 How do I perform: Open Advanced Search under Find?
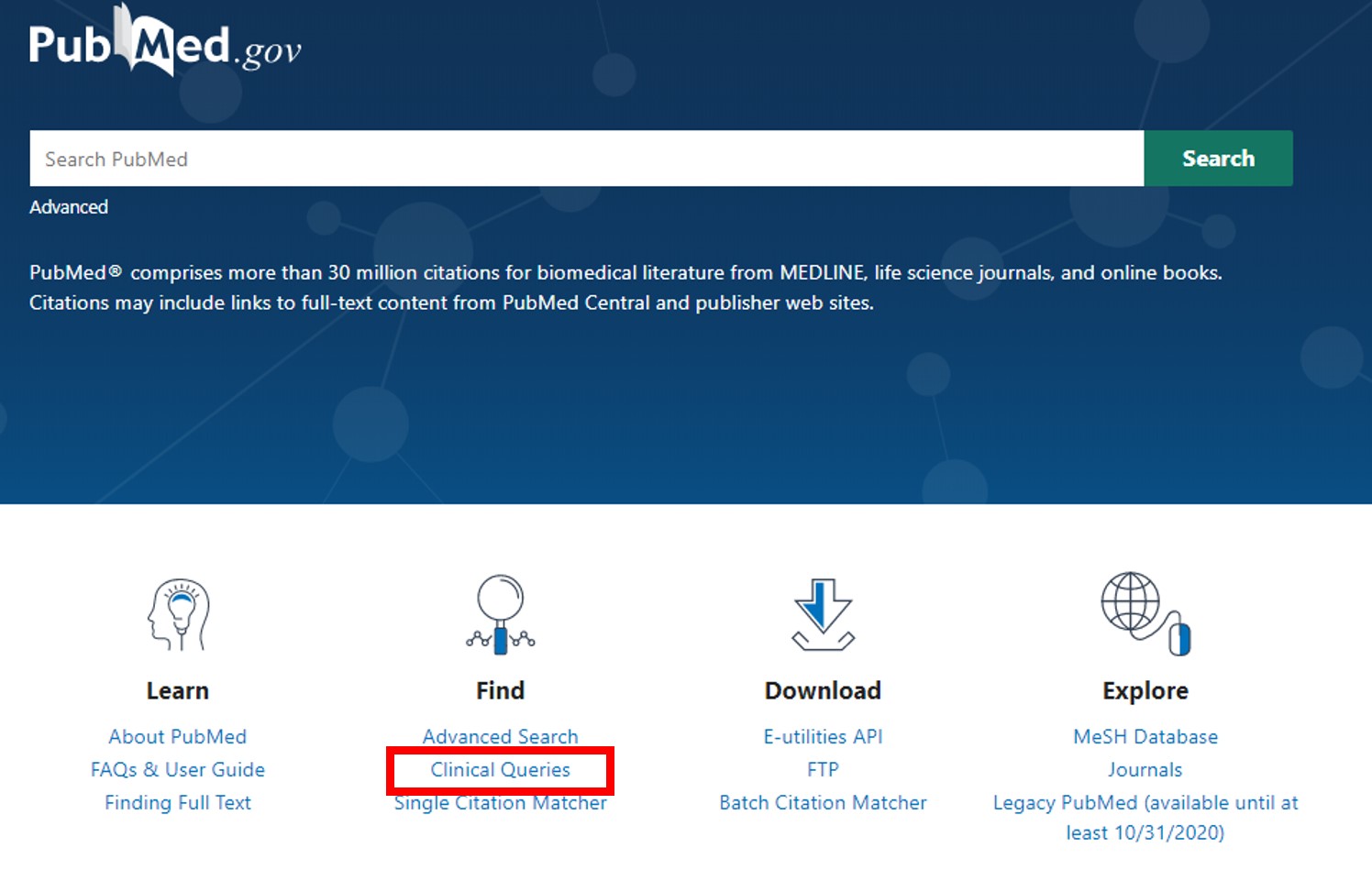coord(500,736)
